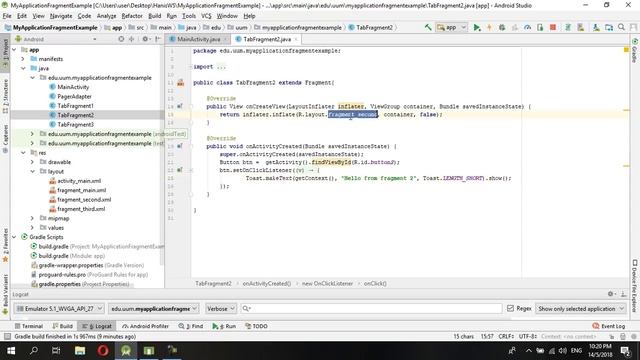Hide the Project panel with the hide icon

(x=158, y=39)
